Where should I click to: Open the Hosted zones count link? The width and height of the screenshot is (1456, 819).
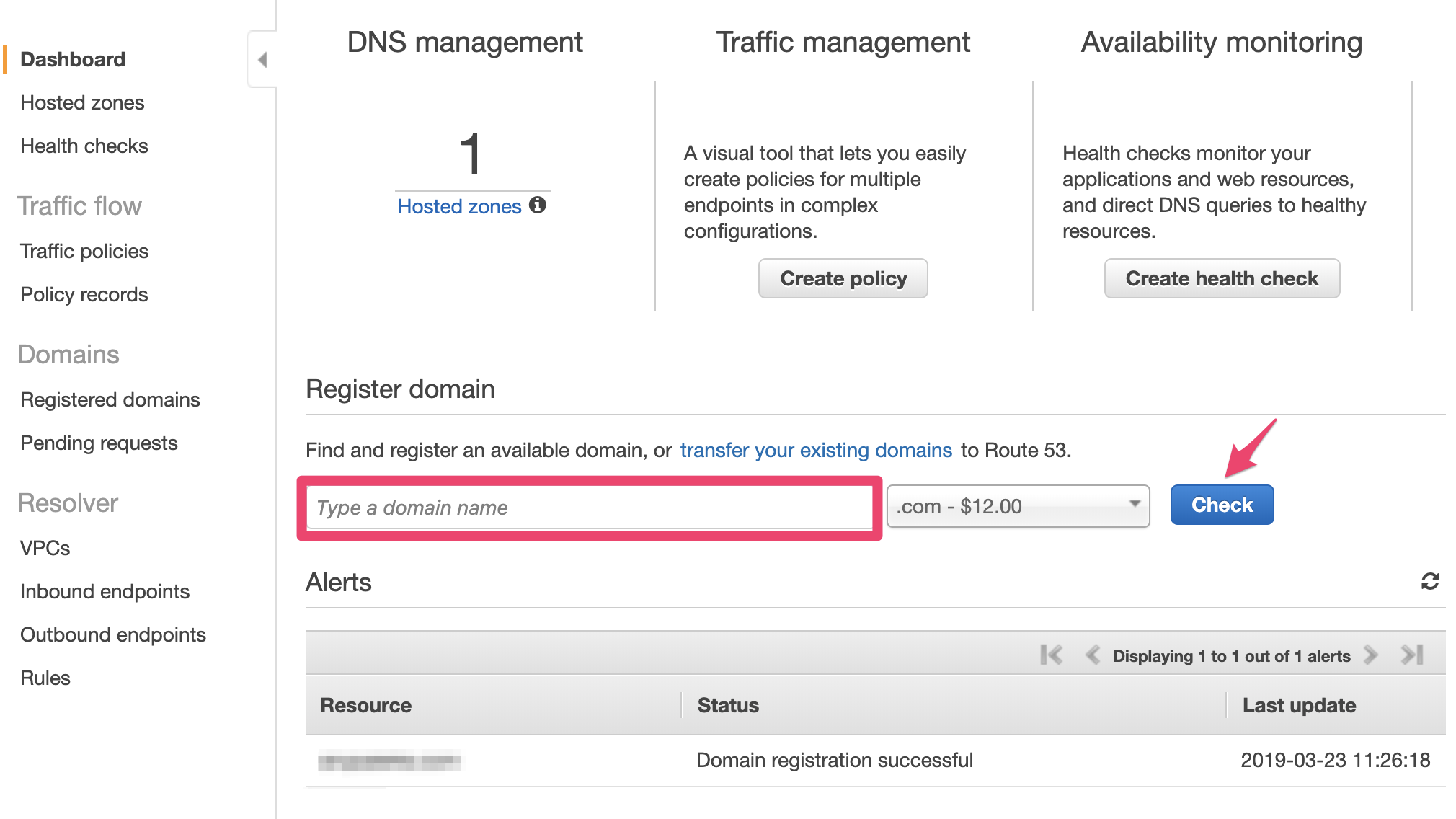pyautogui.click(x=459, y=206)
